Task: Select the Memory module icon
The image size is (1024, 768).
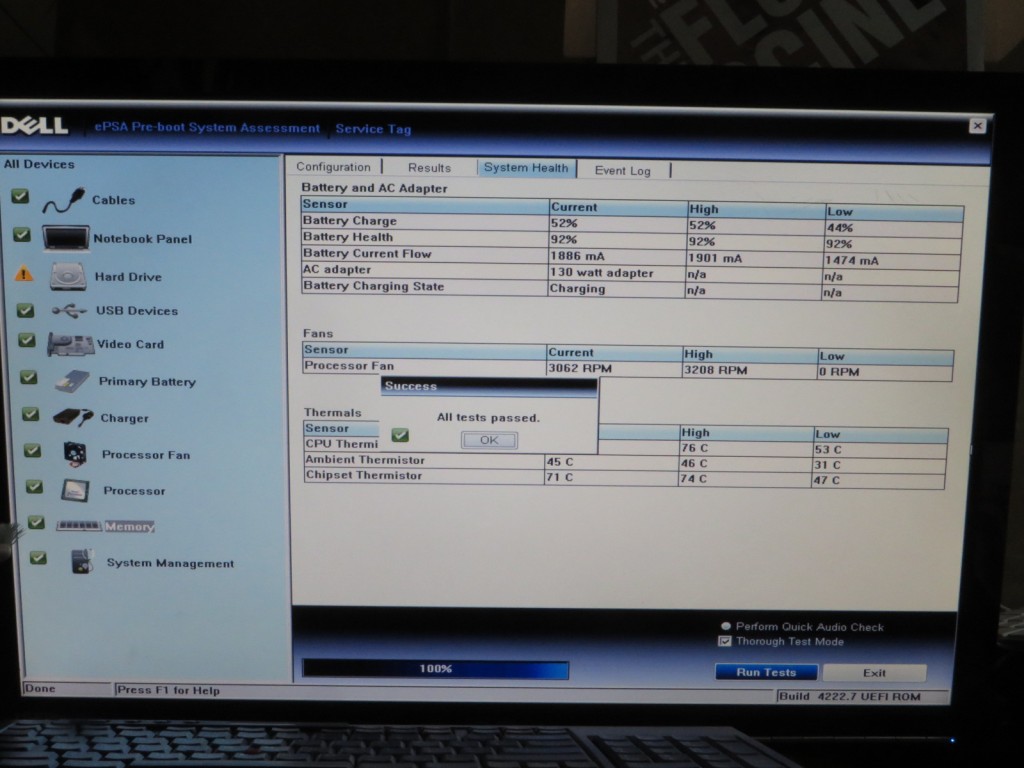Action: [78, 526]
